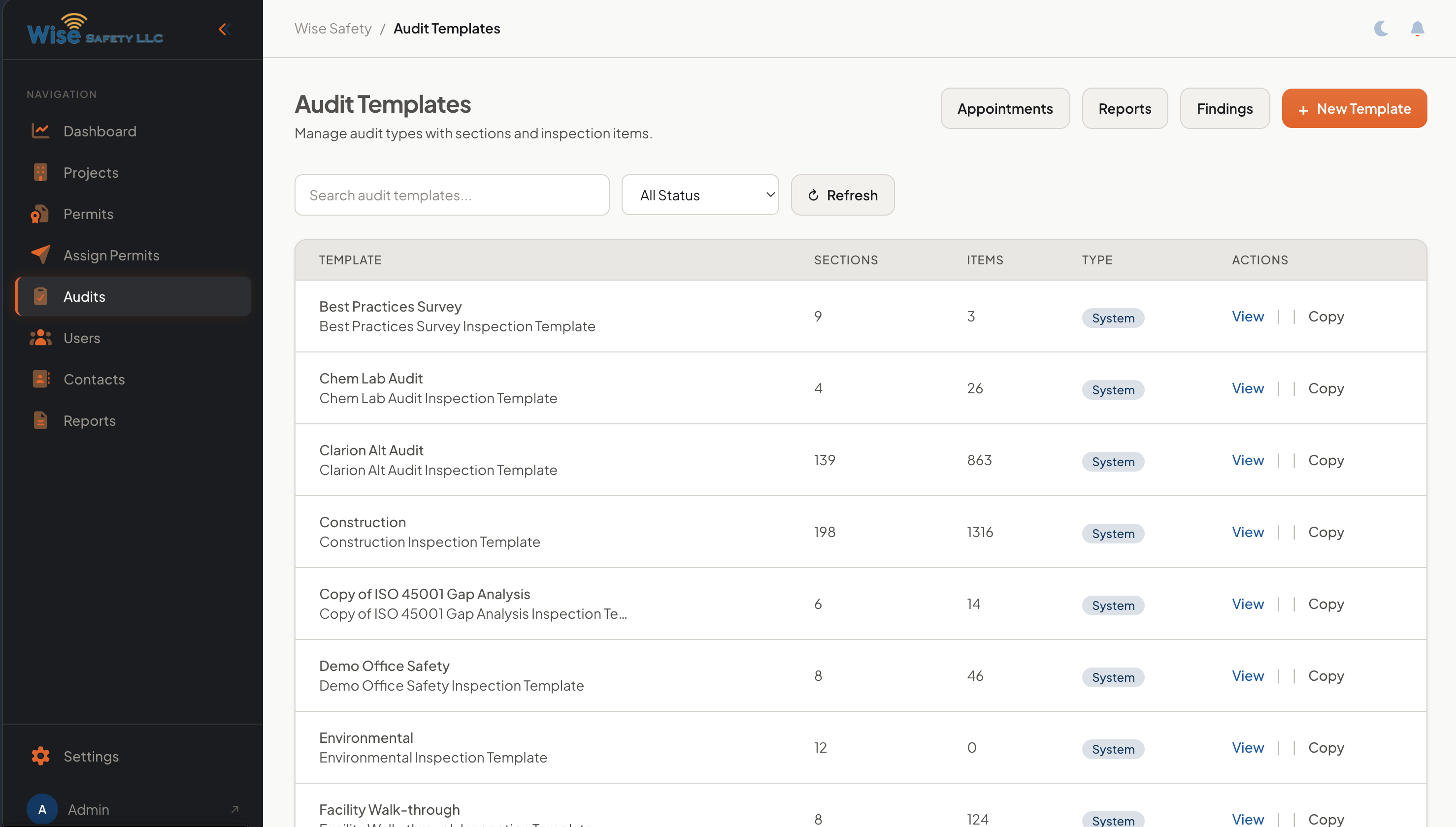This screenshot has height=827, width=1456.
Task: Open the All Status dropdown
Action: pyautogui.click(x=699, y=195)
